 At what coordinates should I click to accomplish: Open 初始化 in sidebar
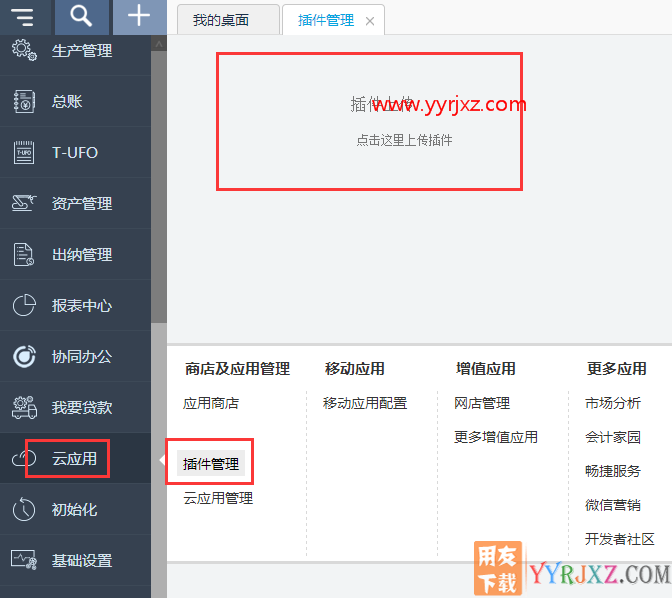[75, 510]
